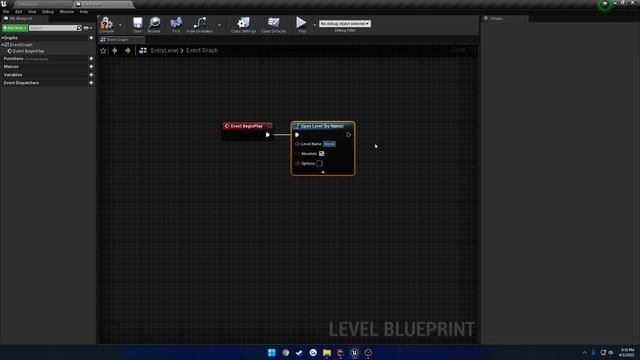Navigate back in graph history
Viewport: 640px width, 360px height.
pos(115,51)
